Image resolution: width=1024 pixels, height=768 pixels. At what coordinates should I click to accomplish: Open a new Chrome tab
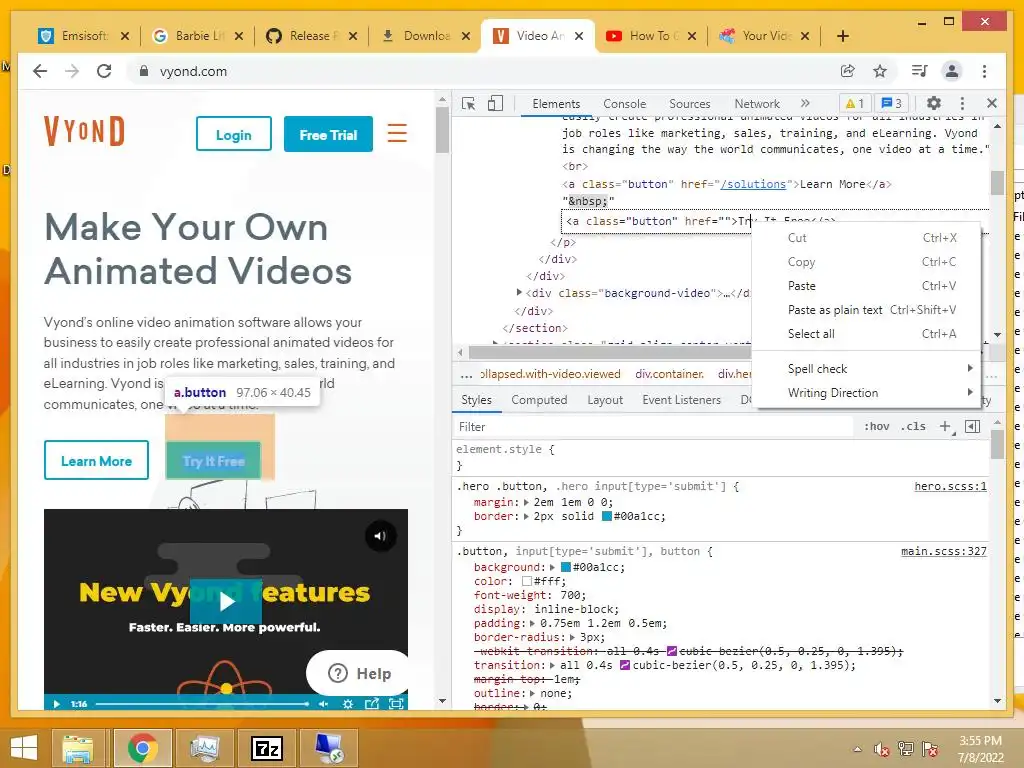point(843,36)
